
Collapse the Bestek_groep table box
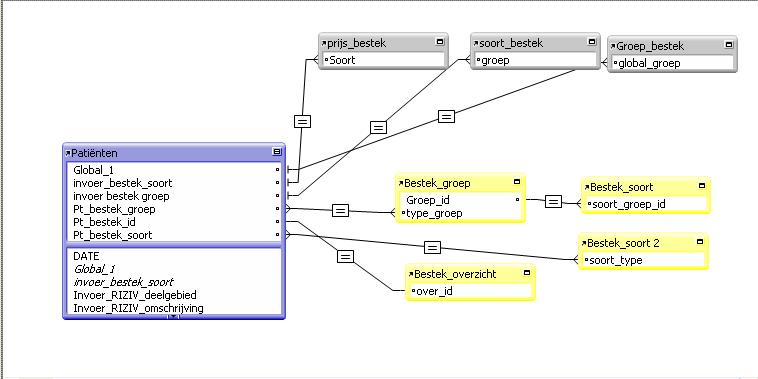point(517,182)
